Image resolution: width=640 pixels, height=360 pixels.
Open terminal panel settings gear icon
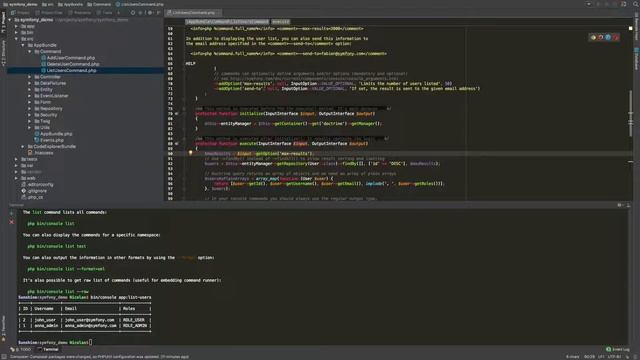coord(620,205)
